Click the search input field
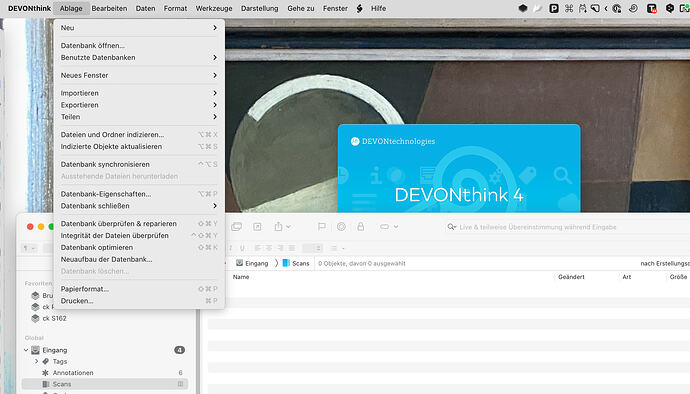 (x=568, y=227)
